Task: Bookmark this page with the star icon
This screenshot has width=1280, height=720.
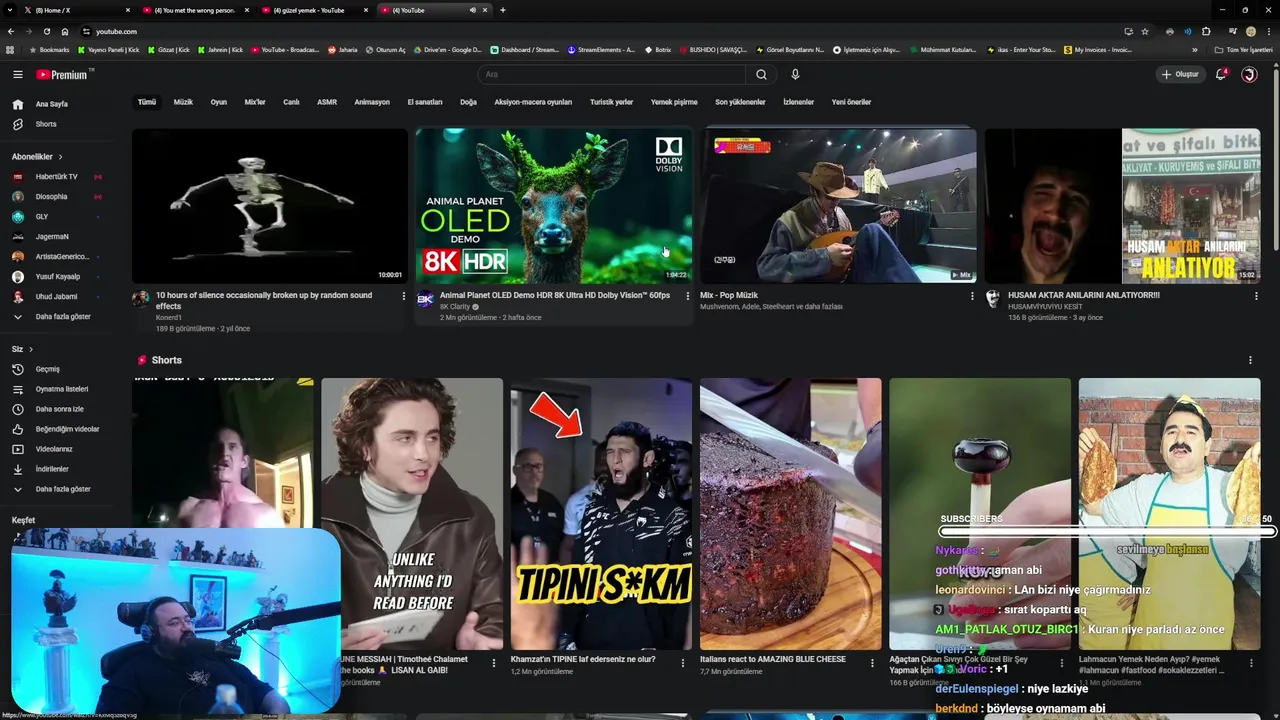Action: [1145, 31]
